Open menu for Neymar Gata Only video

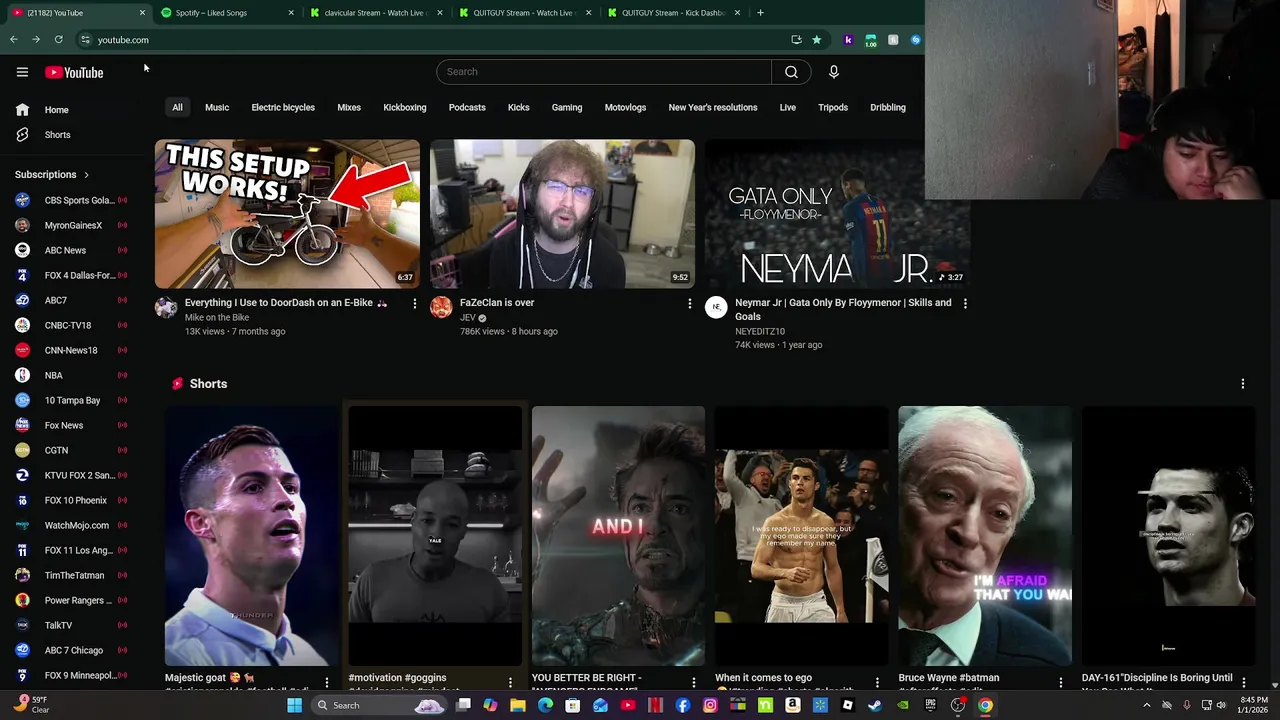click(x=965, y=303)
